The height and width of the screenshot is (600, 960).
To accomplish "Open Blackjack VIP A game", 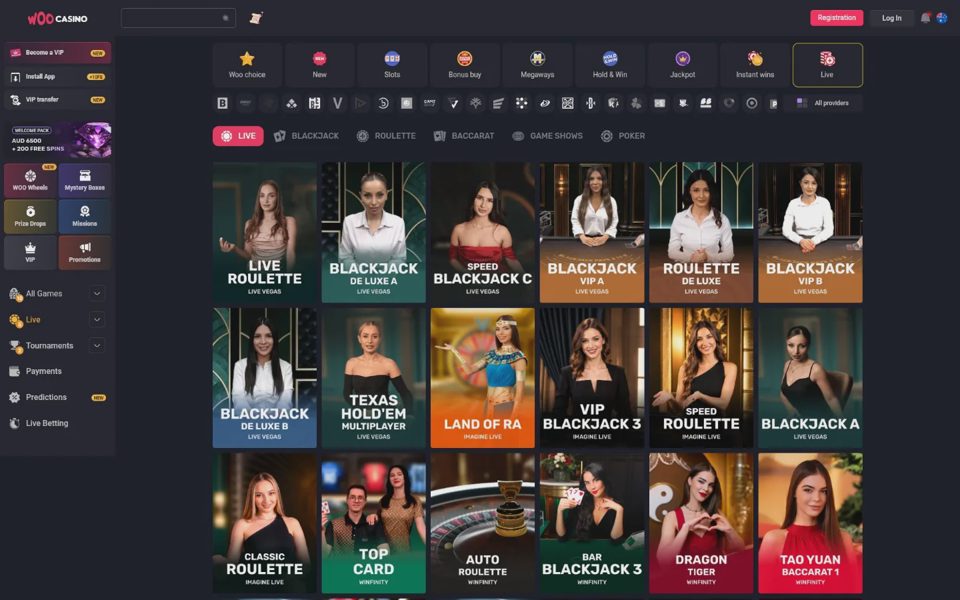I will click(592, 232).
